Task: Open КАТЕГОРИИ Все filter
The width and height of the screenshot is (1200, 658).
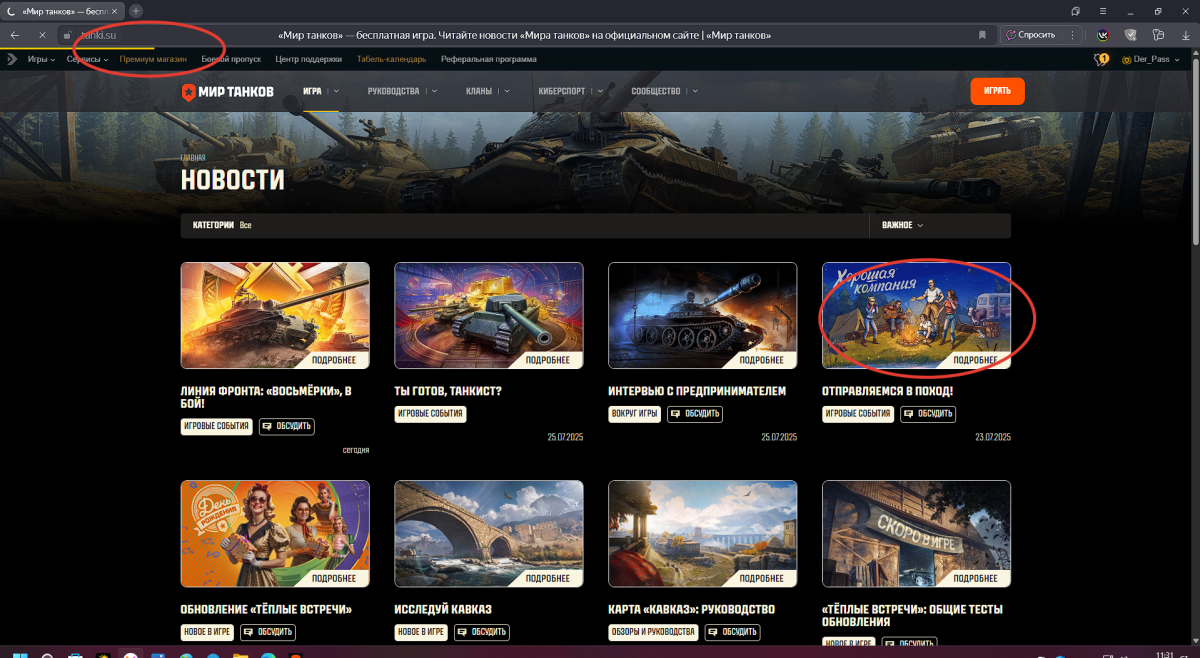Action: tap(222, 225)
